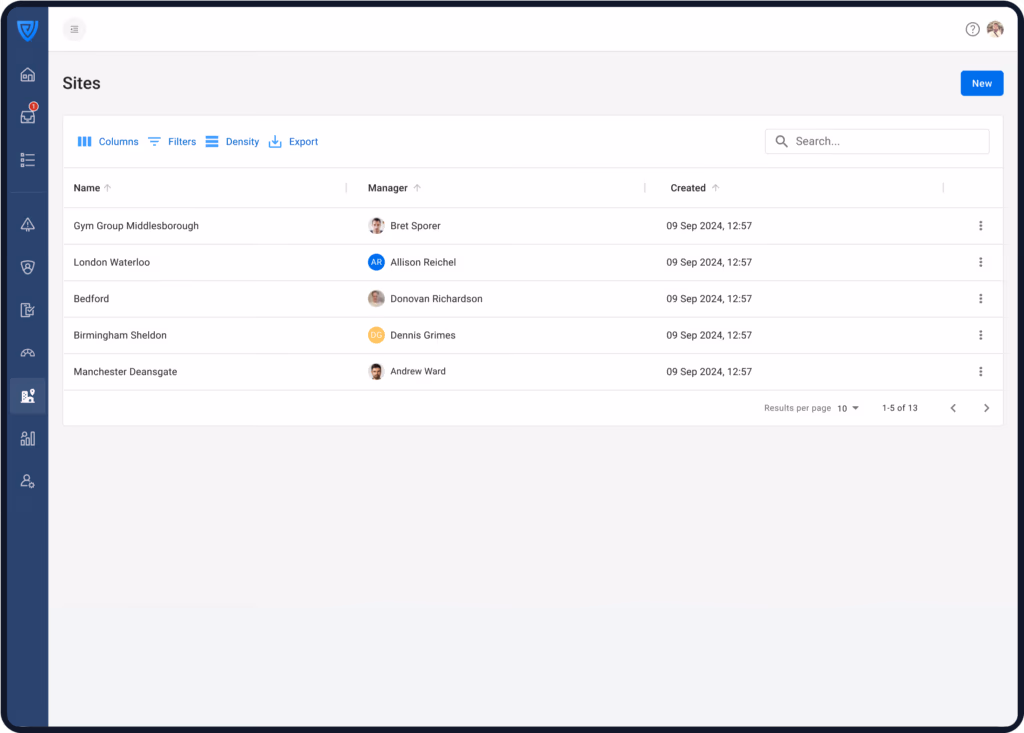This screenshot has width=1024, height=733.
Task: Open the user settings icon in the sidebar
Action: pos(27,481)
